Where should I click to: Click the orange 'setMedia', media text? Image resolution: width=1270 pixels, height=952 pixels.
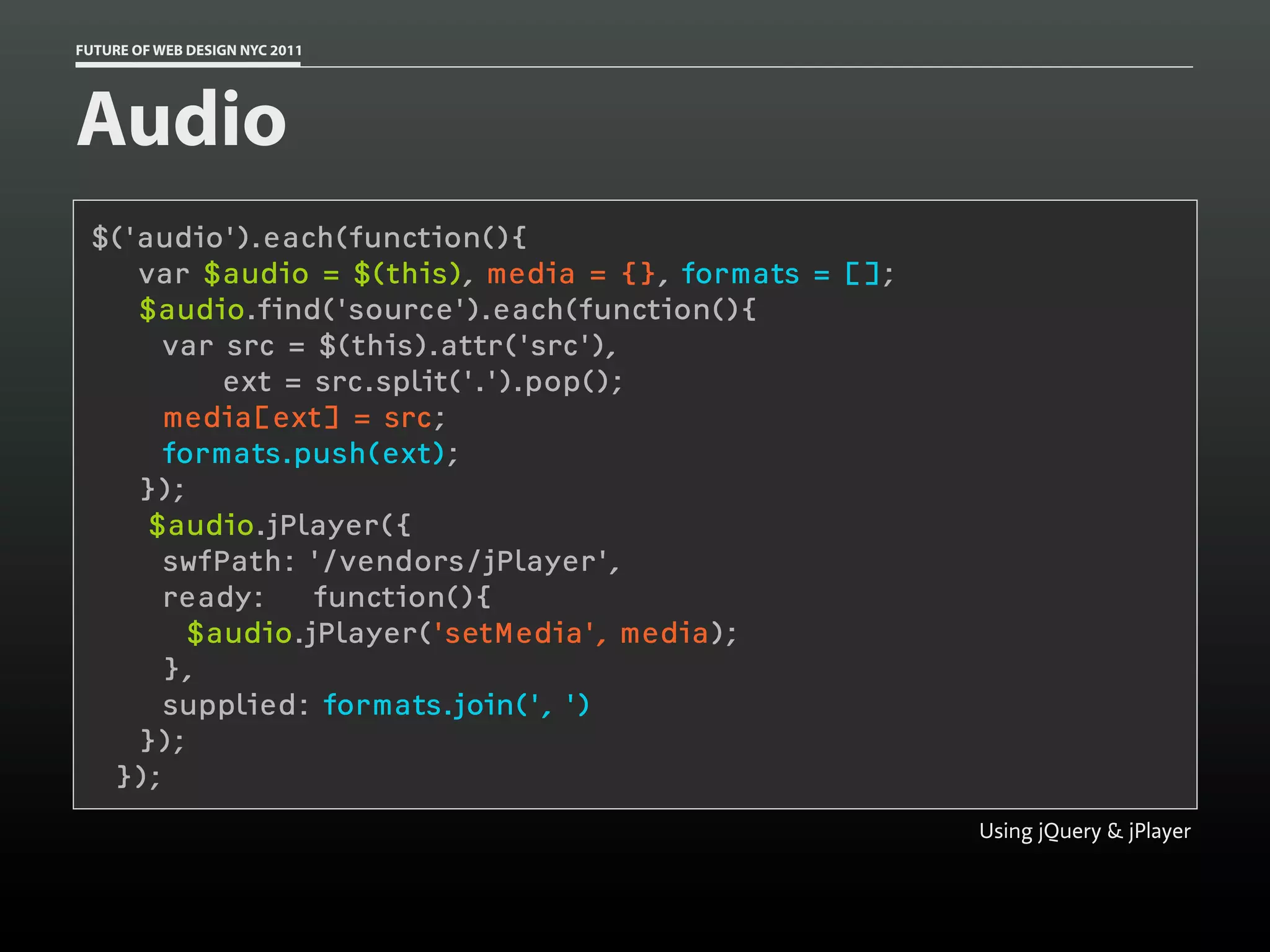click(571, 633)
